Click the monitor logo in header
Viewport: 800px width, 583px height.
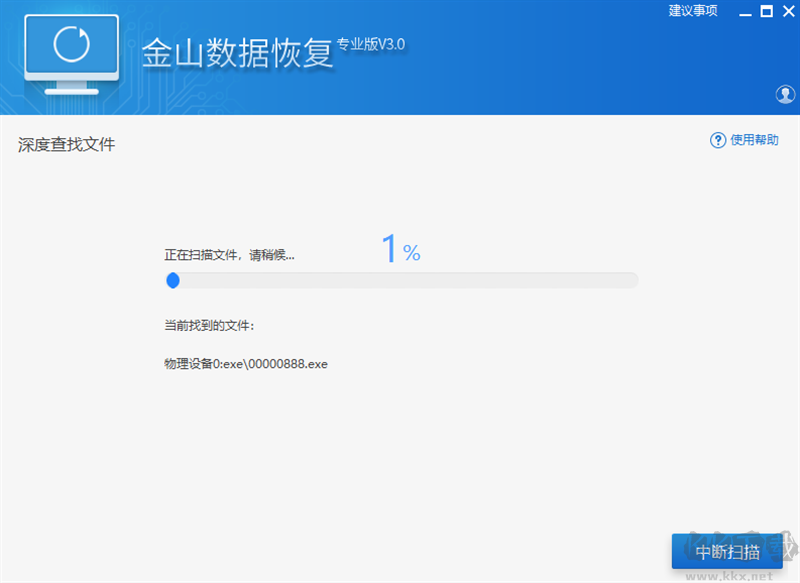(69, 57)
